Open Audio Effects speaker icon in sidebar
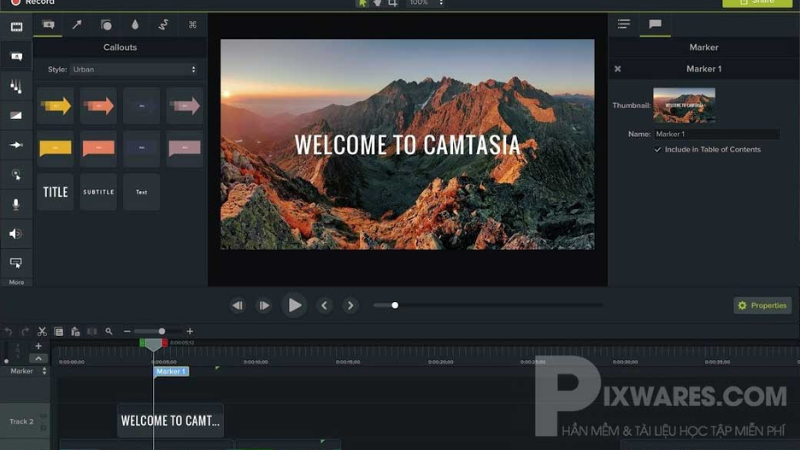Viewport: 800px width, 450px height. click(x=16, y=234)
